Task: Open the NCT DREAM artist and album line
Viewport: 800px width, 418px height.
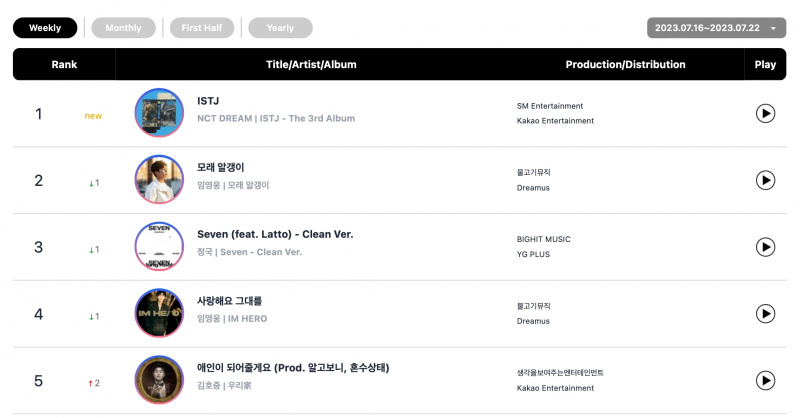Action: [276, 118]
